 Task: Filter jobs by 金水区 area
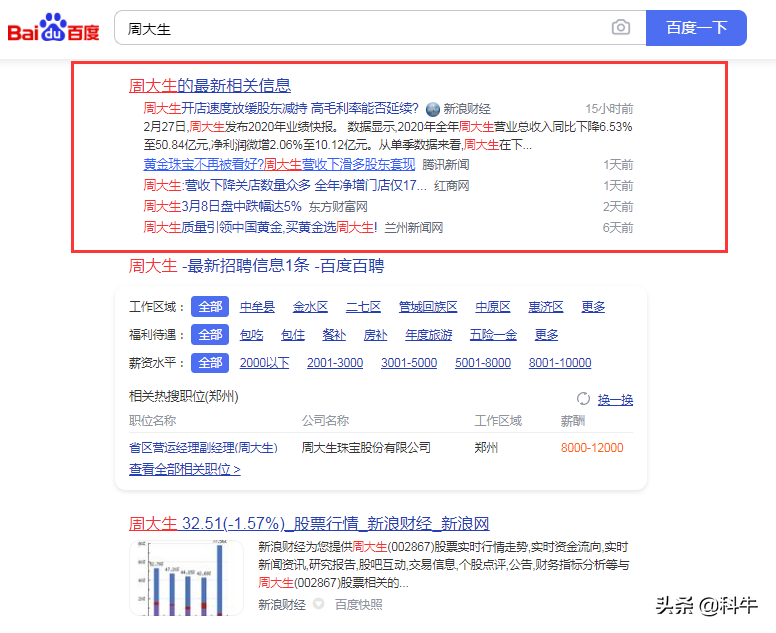[x=310, y=307]
